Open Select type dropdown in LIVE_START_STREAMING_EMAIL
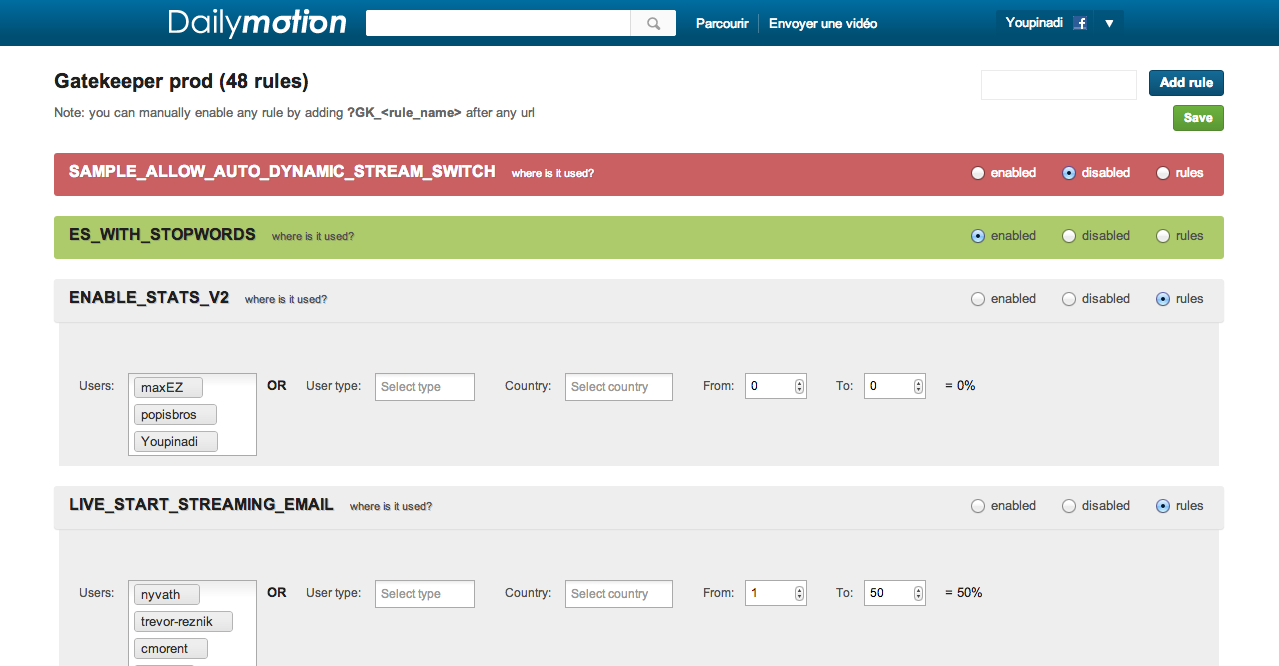1279x666 pixels. pyautogui.click(x=425, y=594)
